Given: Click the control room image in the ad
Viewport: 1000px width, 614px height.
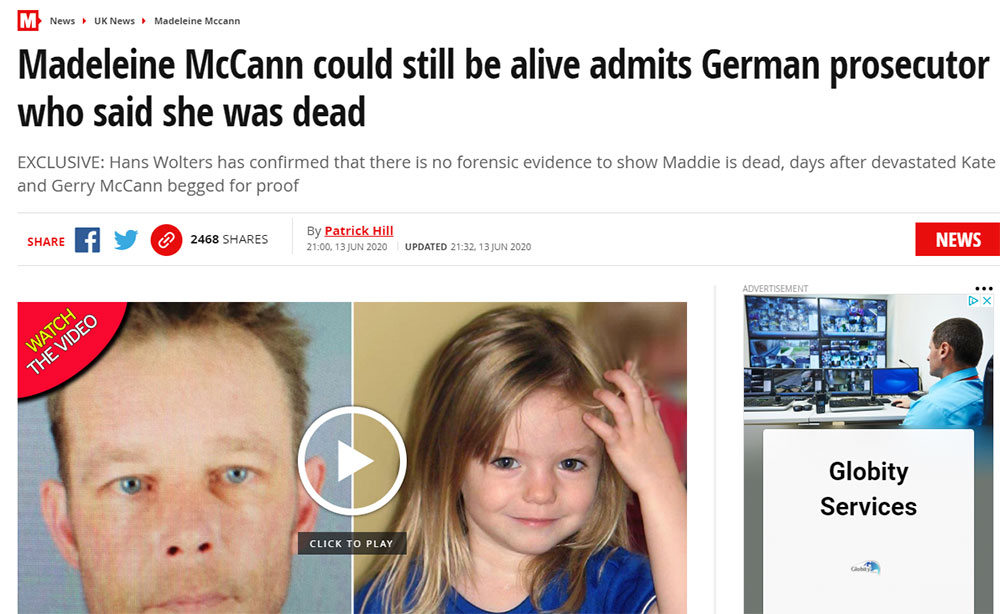Looking at the screenshot, I should coord(868,360).
